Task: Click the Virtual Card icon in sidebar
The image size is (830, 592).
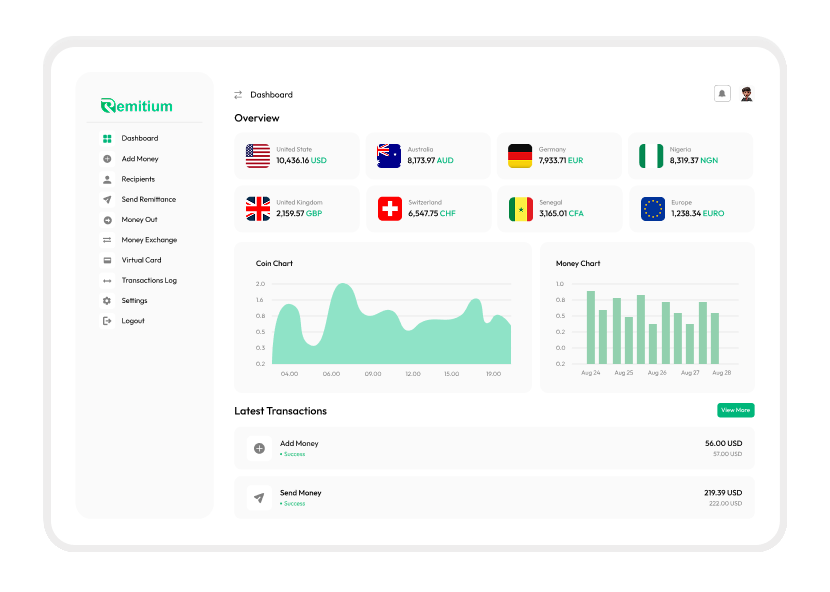Action: 107,260
